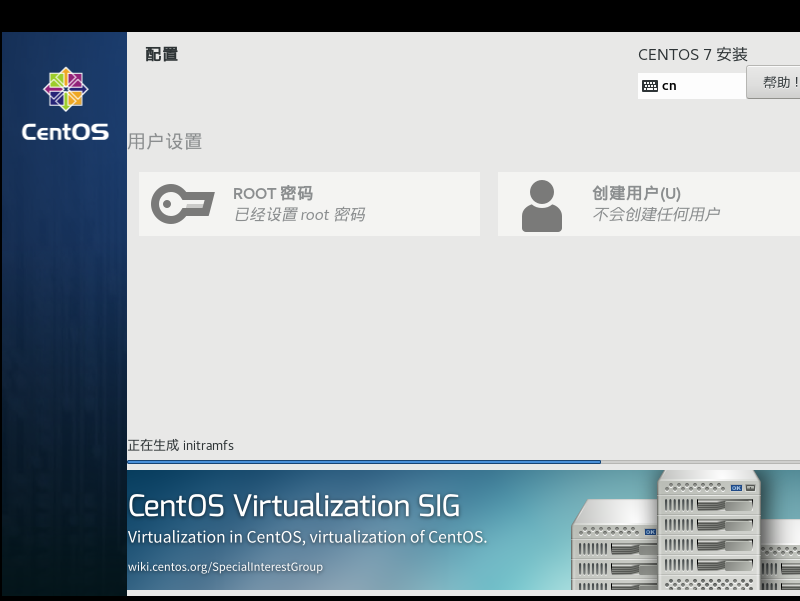Screen dimensions: 800x601
Task: Click the key icon for ROOT password
Action: coord(182,204)
